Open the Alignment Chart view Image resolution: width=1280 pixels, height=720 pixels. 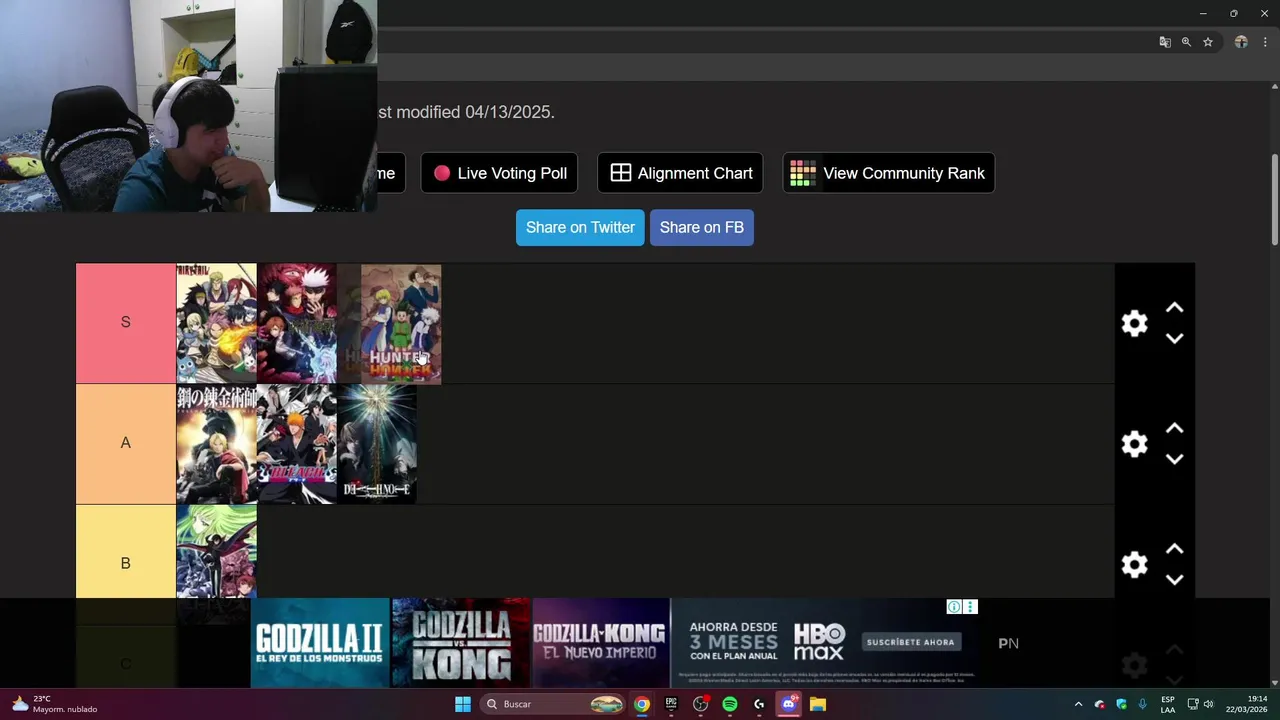click(680, 173)
